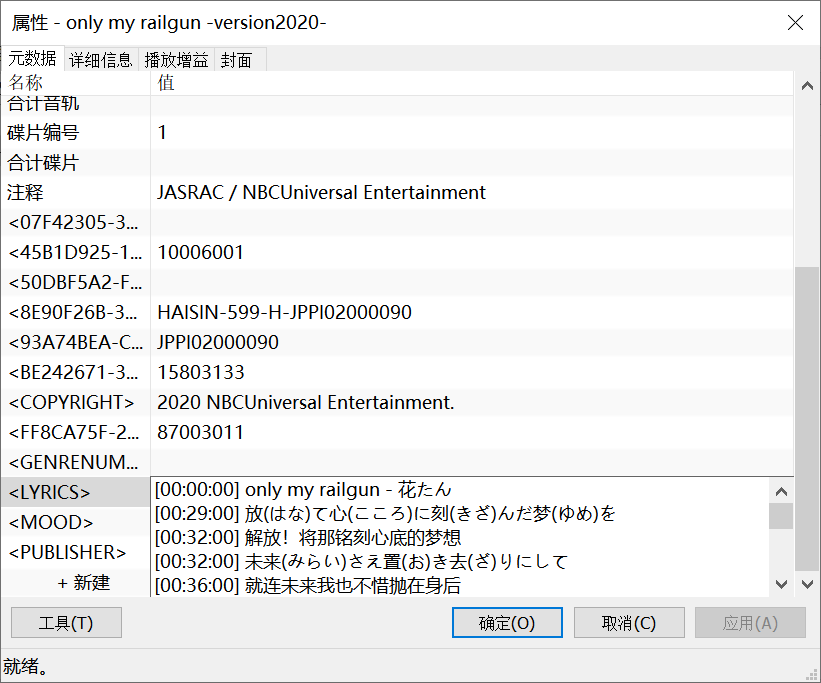Click the [00:36:00] lyrics line
The width and height of the screenshot is (821, 683).
coord(308,585)
